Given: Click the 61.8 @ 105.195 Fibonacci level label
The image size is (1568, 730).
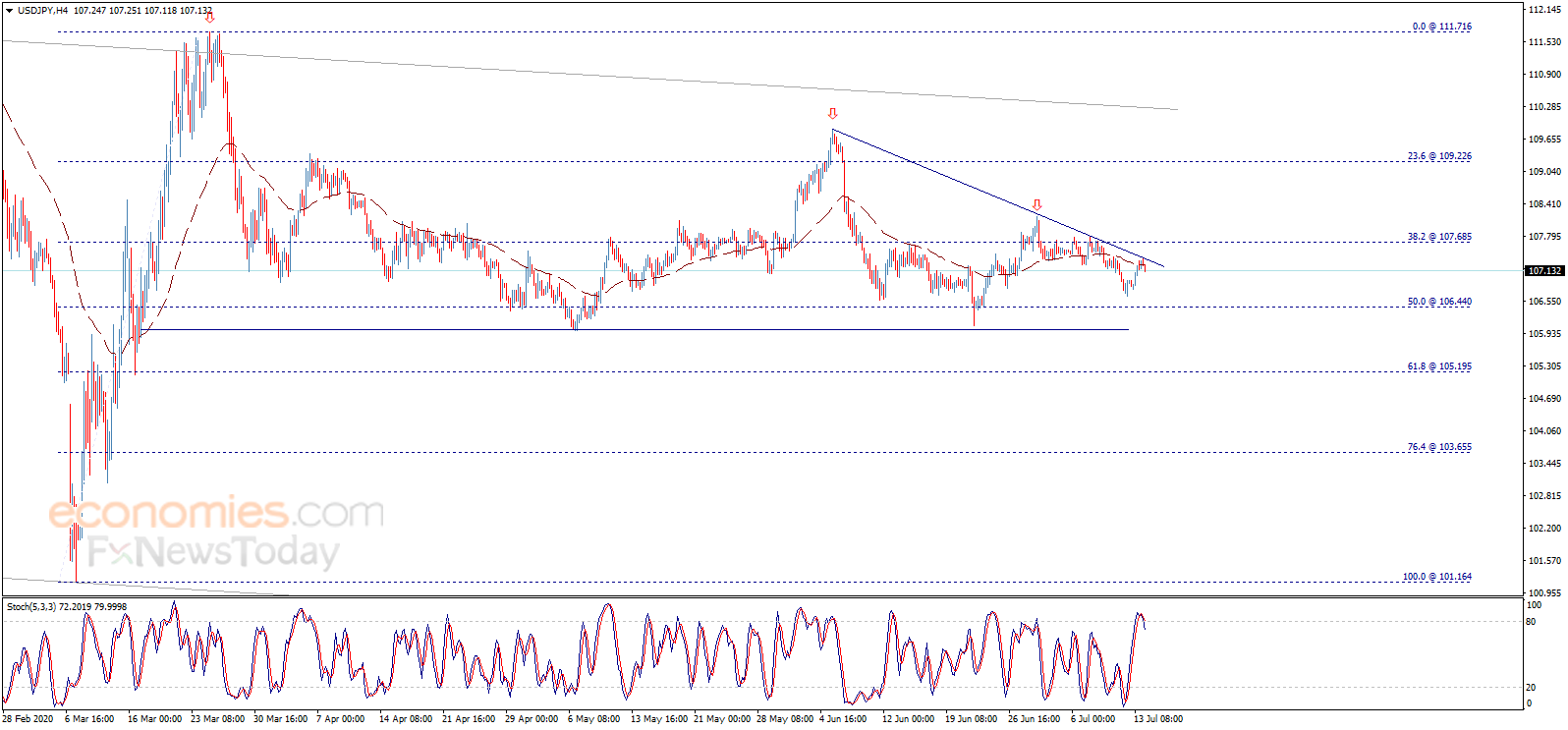Looking at the screenshot, I should (1439, 366).
